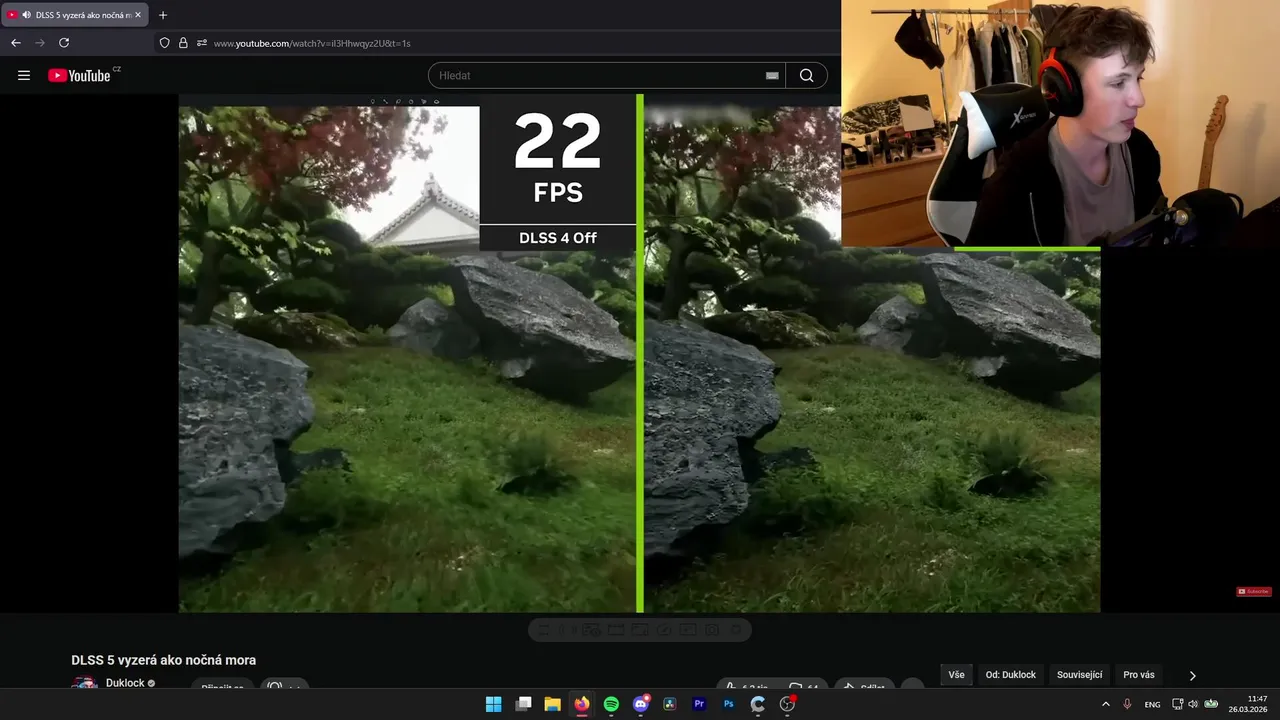Open the on-screen keyboard in search box
Screen dimensions: 1280x720
coord(772,75)
